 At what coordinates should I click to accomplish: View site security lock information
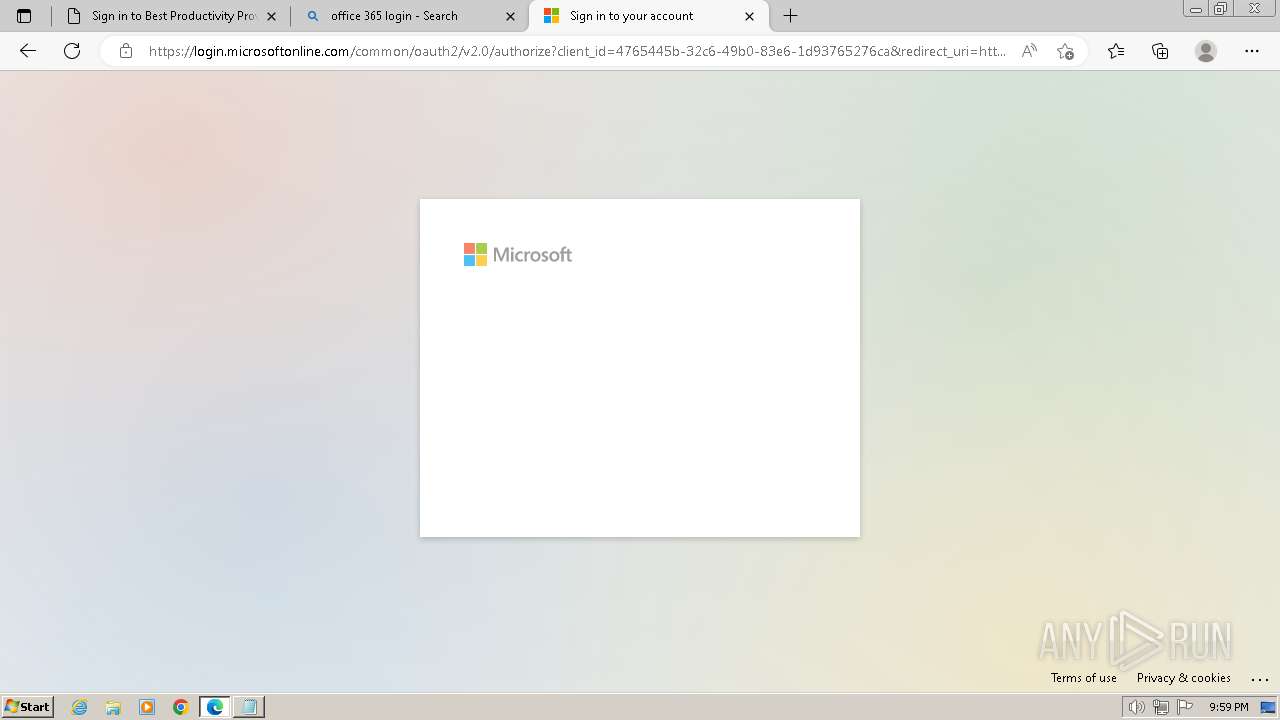[126, 51]
